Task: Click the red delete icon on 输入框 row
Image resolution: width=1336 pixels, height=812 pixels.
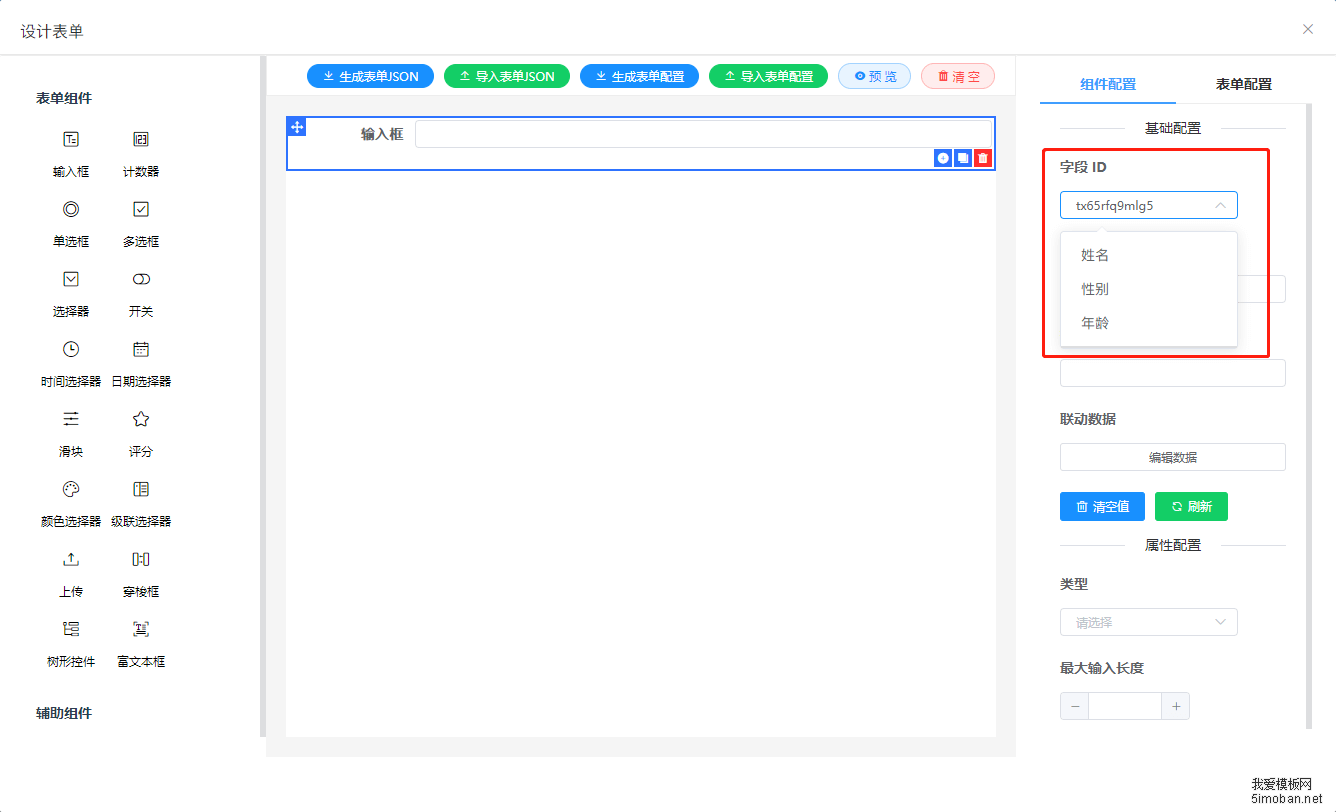Action: coord(983,158)
